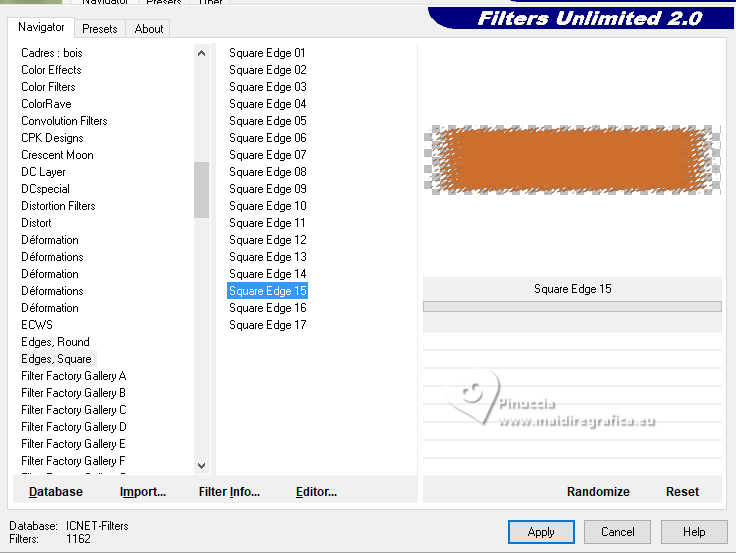Choose the Square Edge 03 filter
This screenshot has height=553, width=736.
pos(268,87)
